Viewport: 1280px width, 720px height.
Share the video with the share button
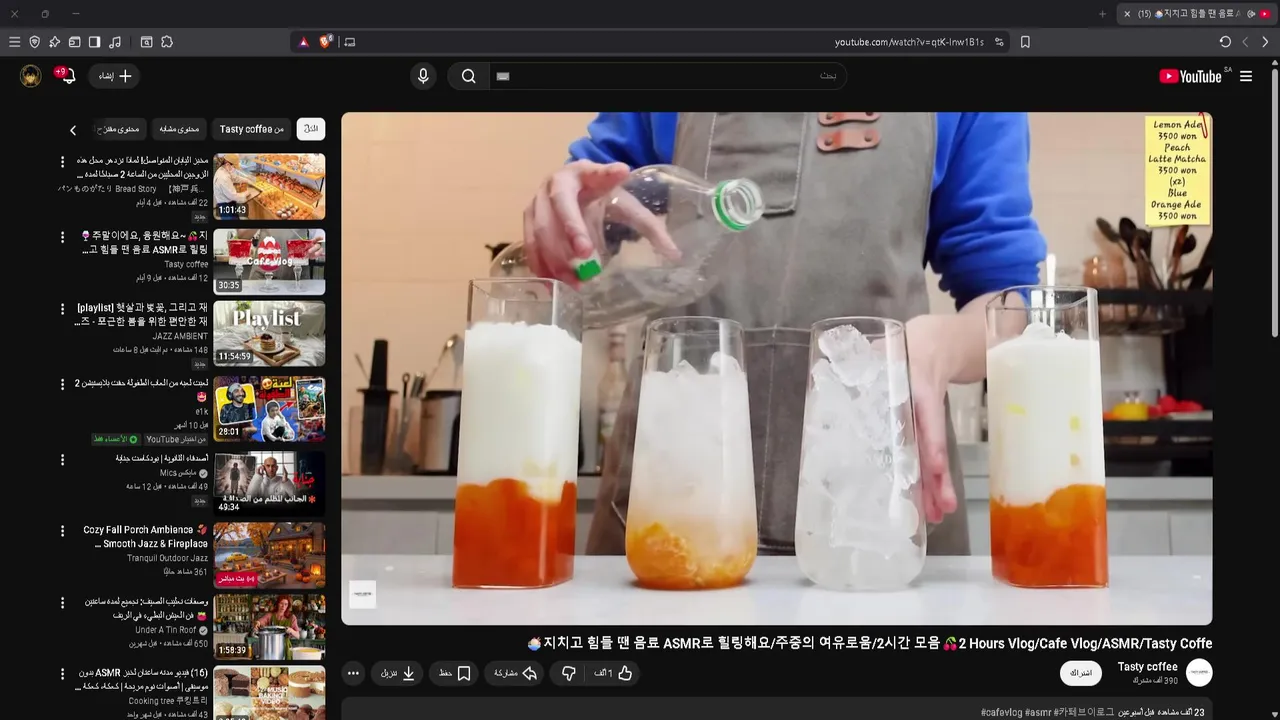(516, 673)
